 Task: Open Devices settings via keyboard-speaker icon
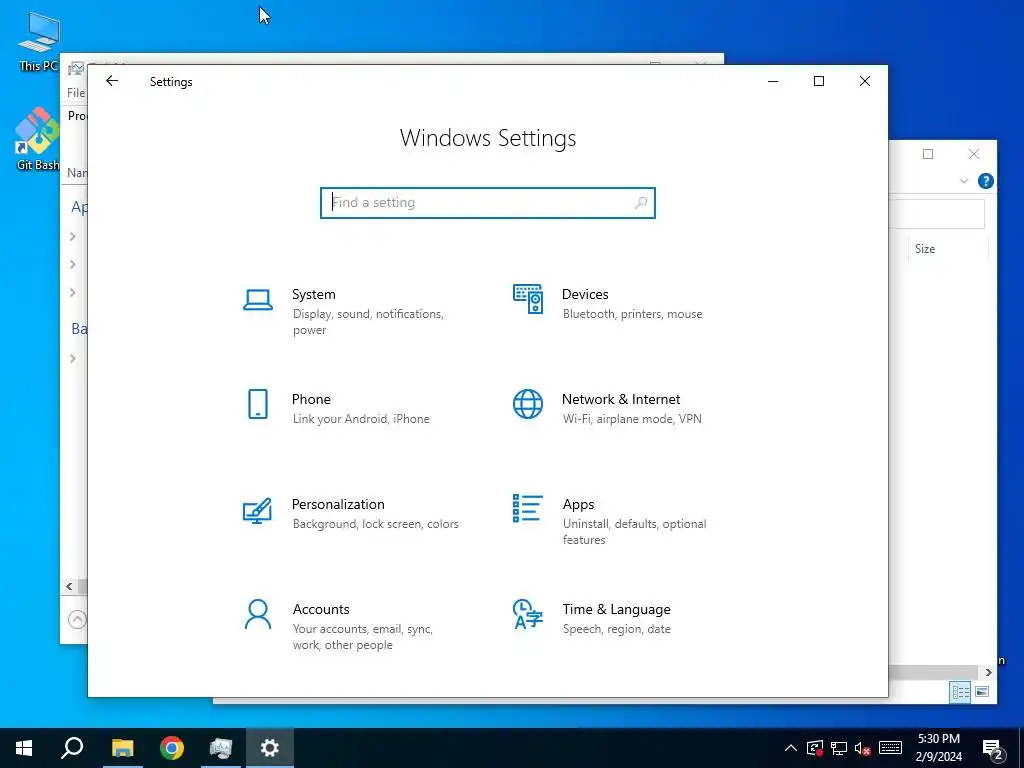click(x=528, y=299)
